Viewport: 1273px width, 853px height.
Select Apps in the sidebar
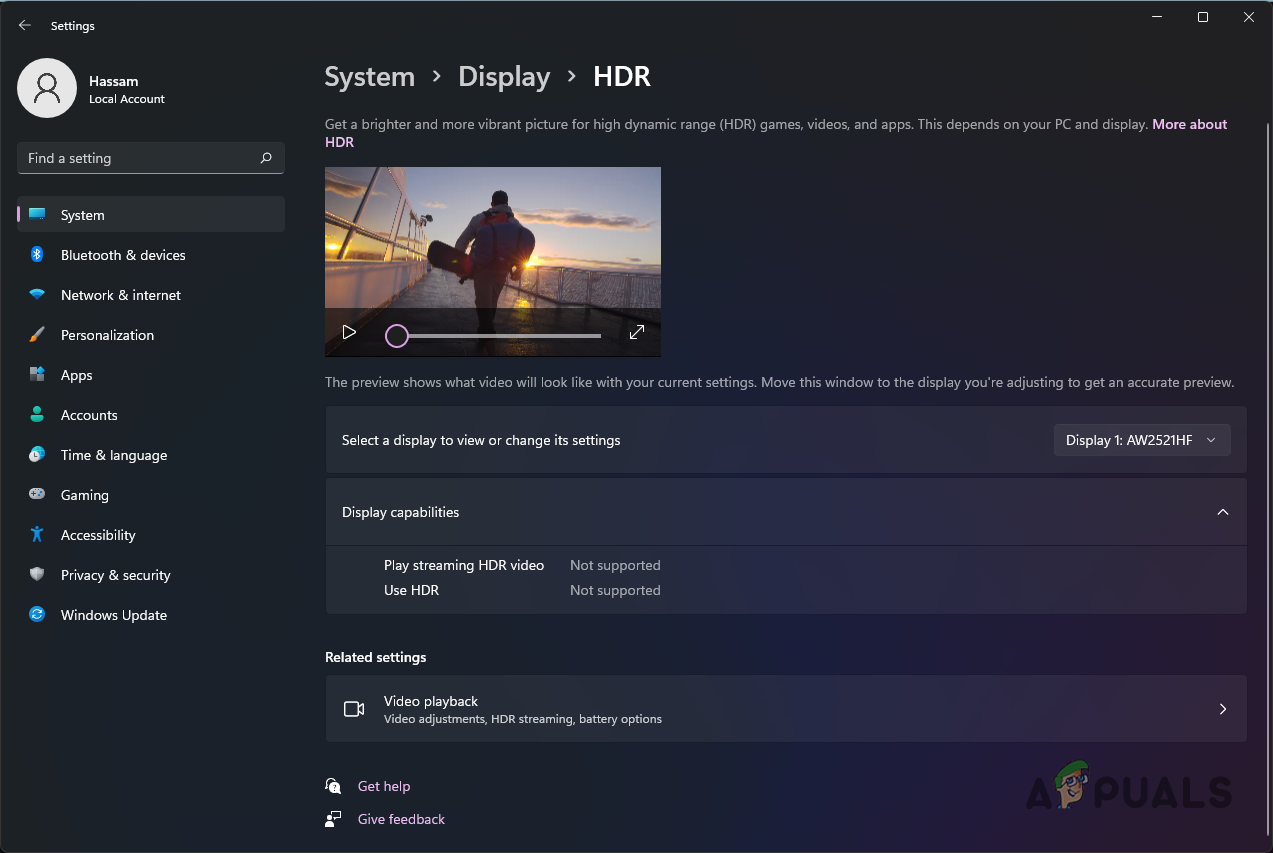tap(76, 375)
